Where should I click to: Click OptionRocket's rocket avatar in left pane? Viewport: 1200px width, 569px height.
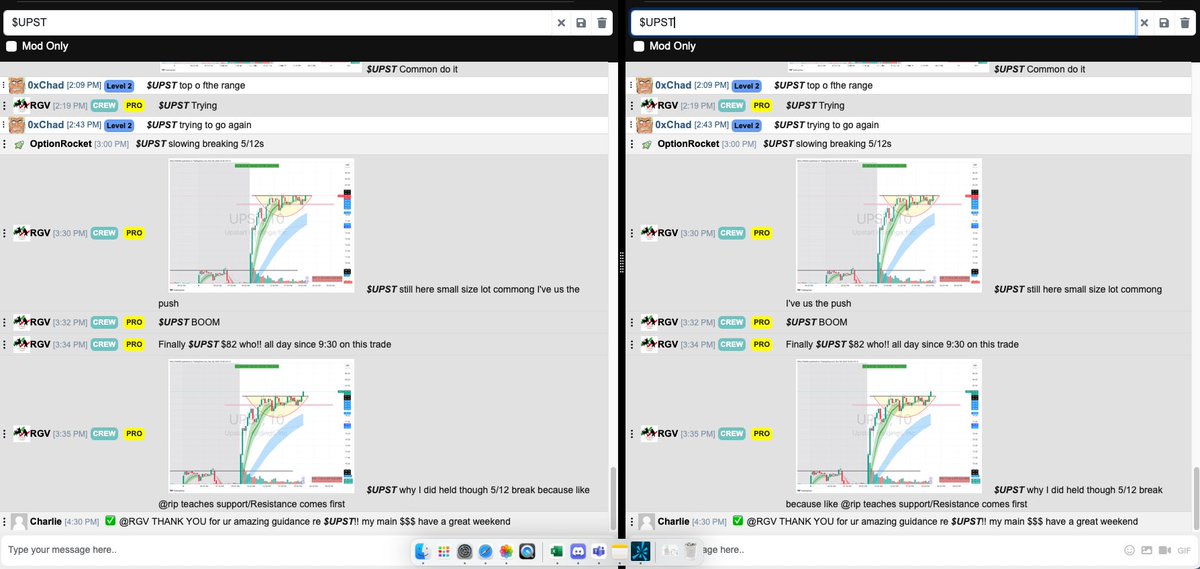coord(18,144)
